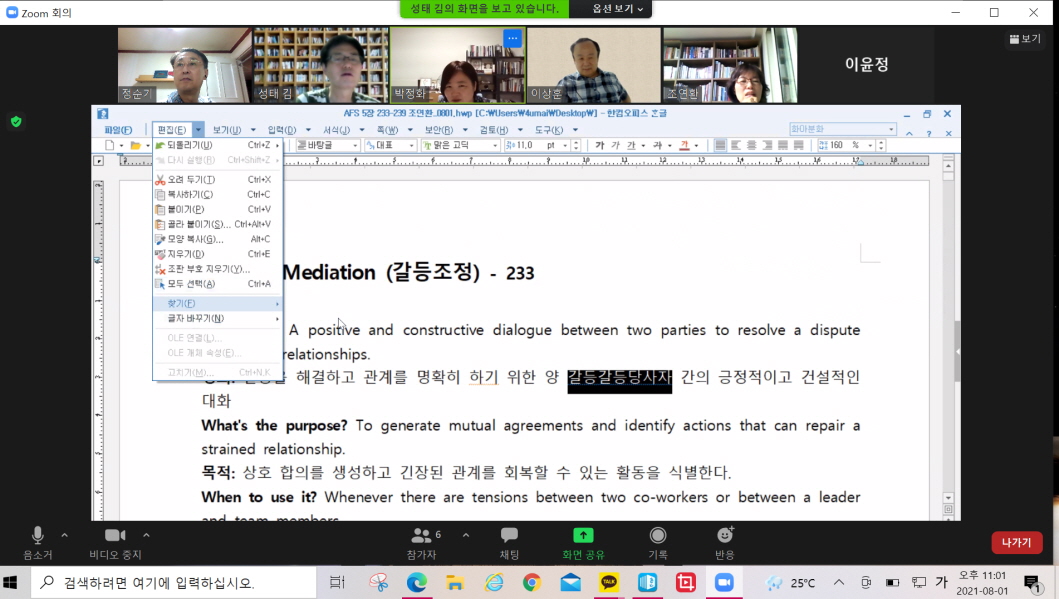Mute the microphone (음소거)
The height and width of the screenshot is (599, 1059).
click(x=38, y=540)
